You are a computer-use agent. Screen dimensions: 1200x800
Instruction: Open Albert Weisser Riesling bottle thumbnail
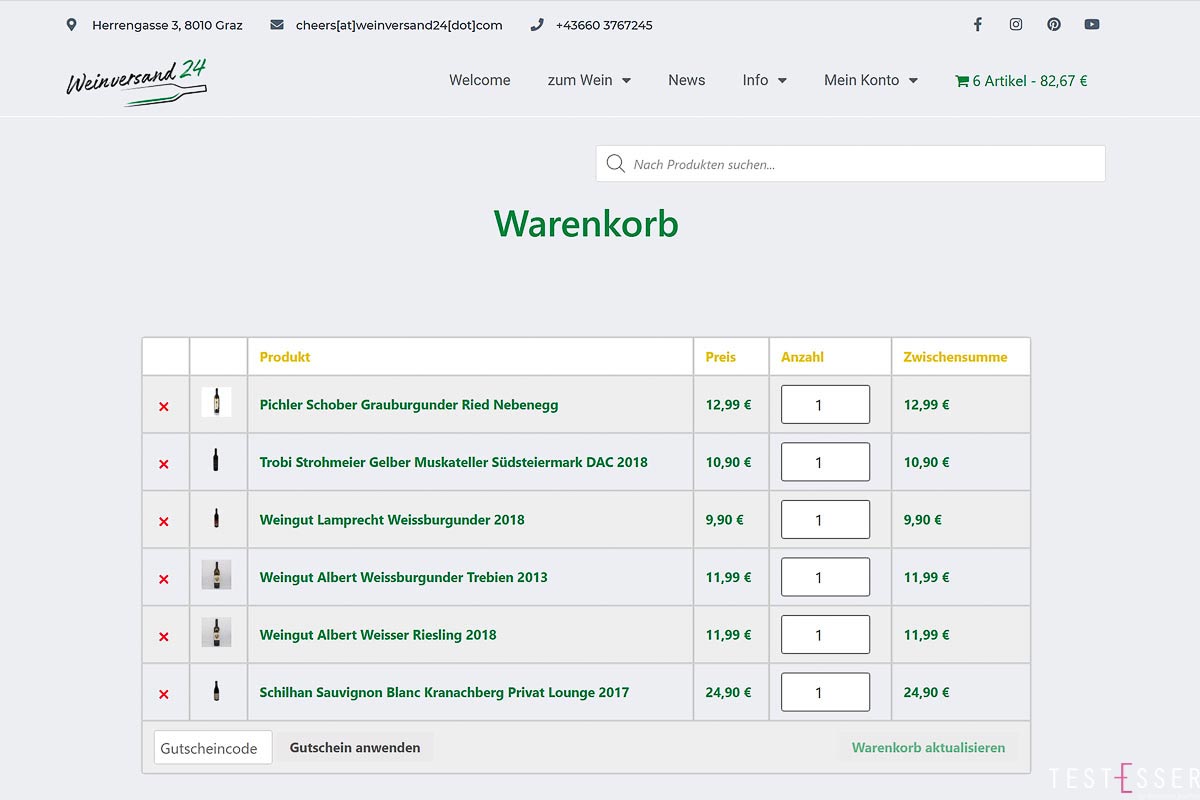pyautogui.click(x=216, y=632)
